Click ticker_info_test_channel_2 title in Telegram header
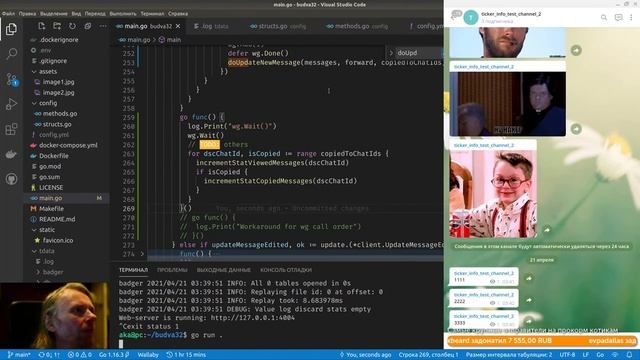The height and width of the screenshot is (360, 640). (x=511, y=14)
